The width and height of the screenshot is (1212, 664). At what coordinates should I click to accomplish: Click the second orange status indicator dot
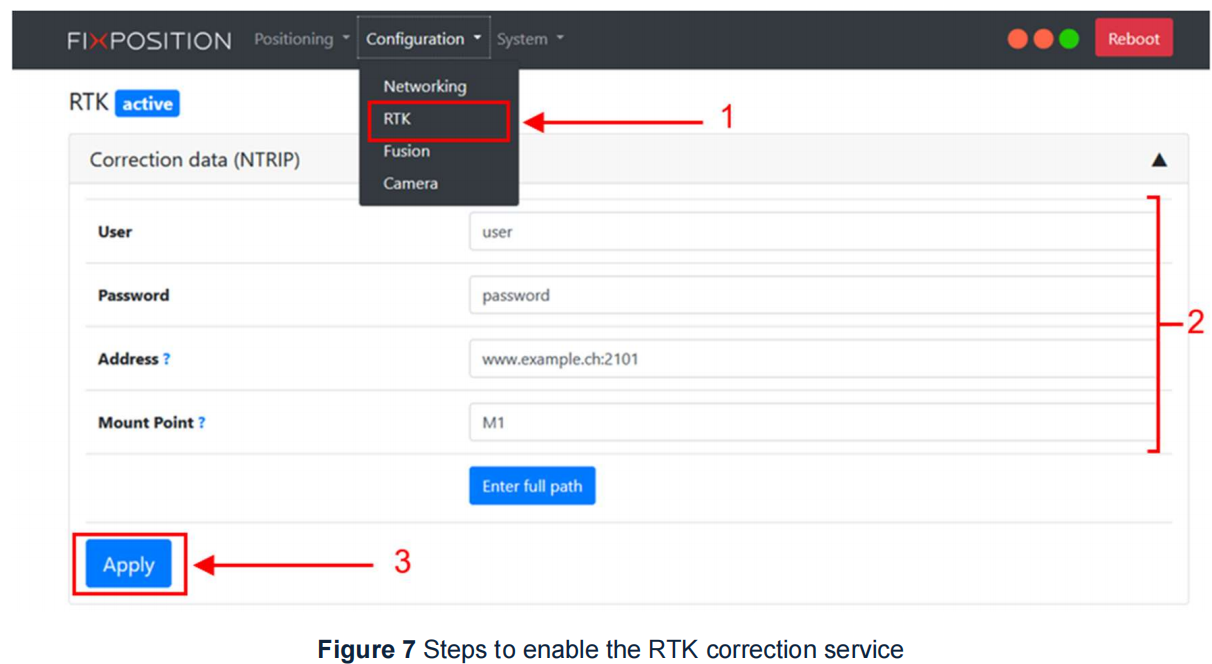click(x=1043, y=38)
